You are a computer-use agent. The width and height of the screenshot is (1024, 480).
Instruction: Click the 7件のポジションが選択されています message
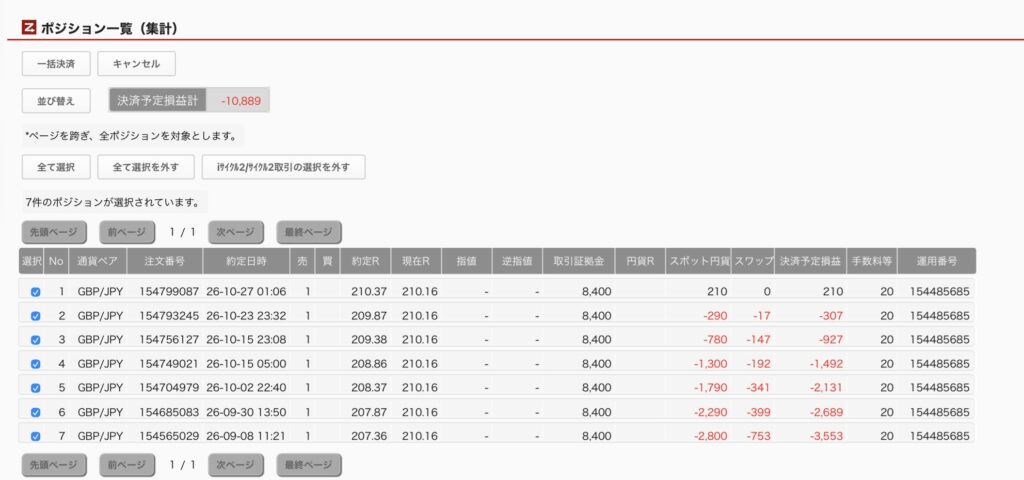click(x=112, y=202)
